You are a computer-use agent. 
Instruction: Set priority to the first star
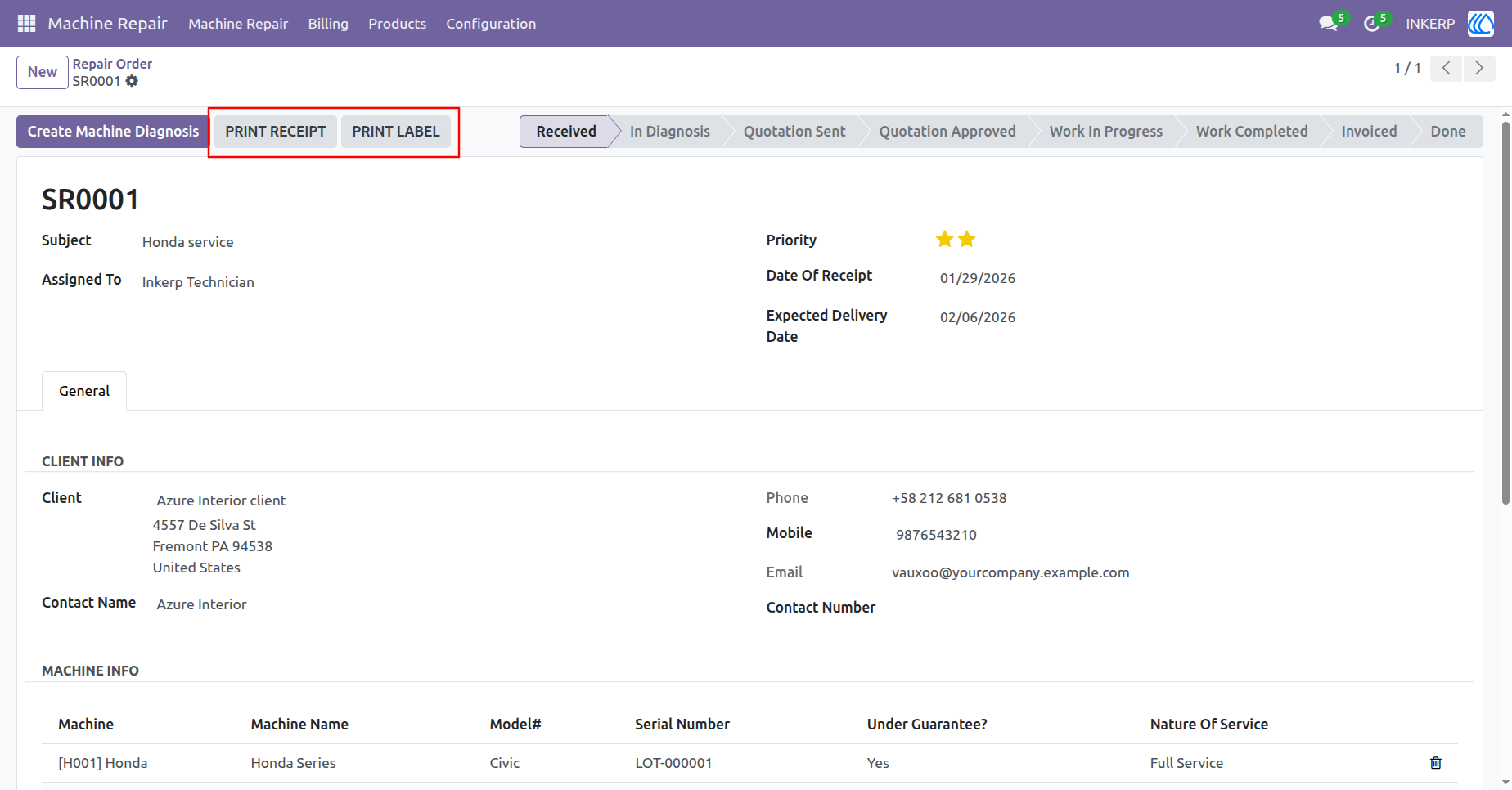[x=944, y=239]
